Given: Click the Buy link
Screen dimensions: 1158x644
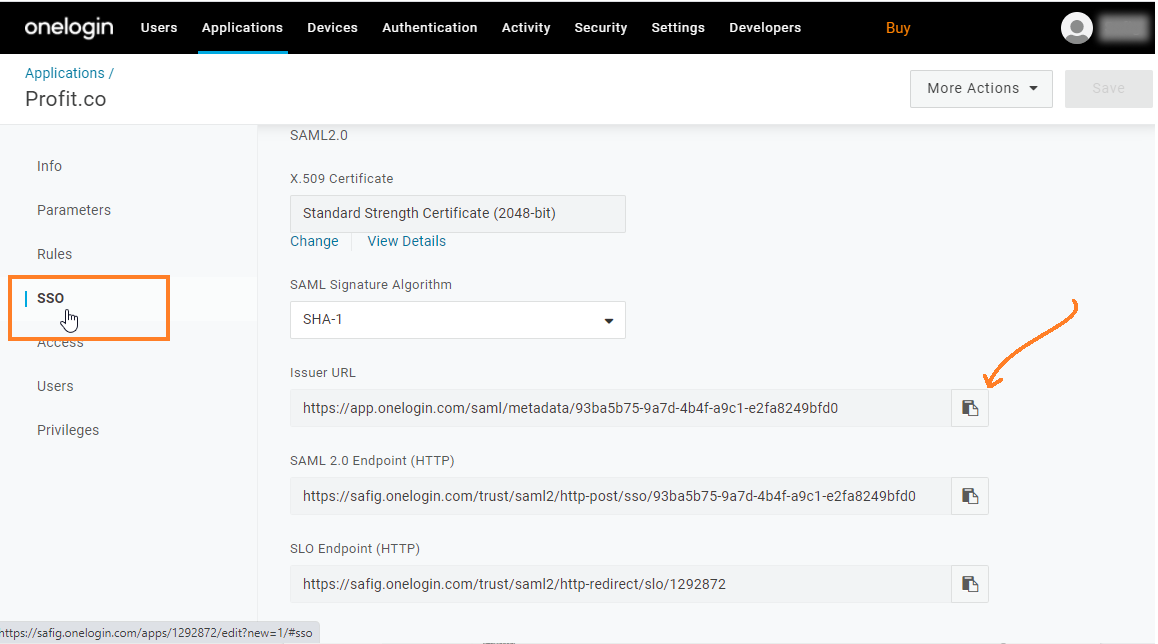Looking at the screenshot, I should point(898,28).
